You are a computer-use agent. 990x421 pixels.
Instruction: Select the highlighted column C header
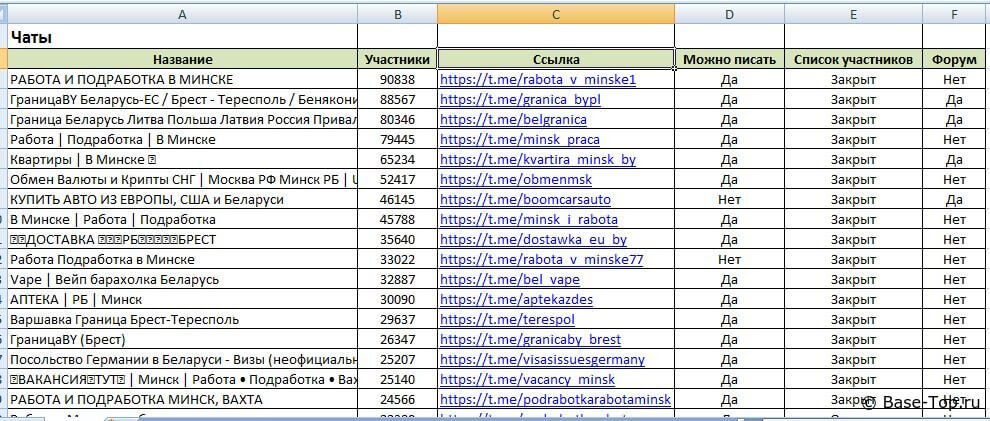pos(555,14)
